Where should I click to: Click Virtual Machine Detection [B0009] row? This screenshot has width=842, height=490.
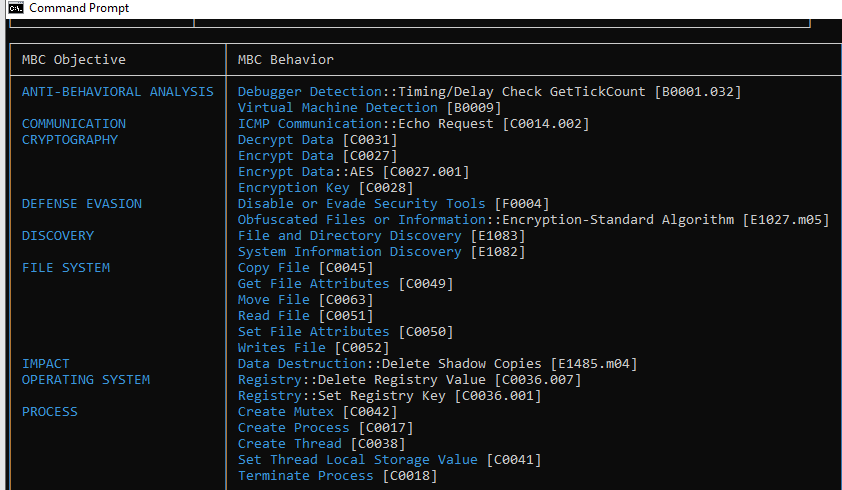point(369,107)
